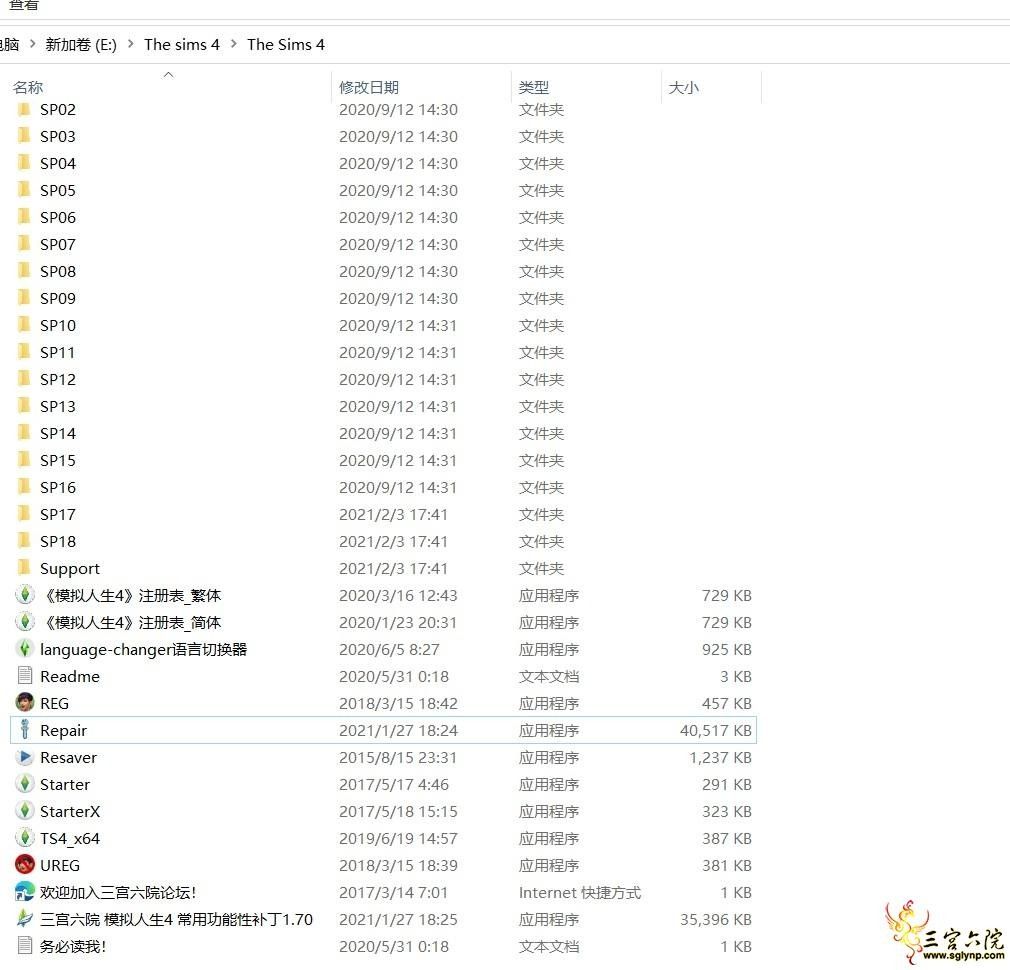Image resolution: width=1010 pixels, height=970 pixels.
Task: Select the SP13 folder name
Action: [x=58, y=407]
